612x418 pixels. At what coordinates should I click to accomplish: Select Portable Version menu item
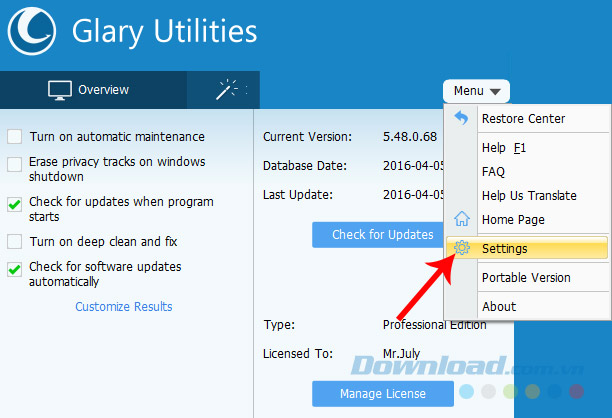(x=526, y=277)
